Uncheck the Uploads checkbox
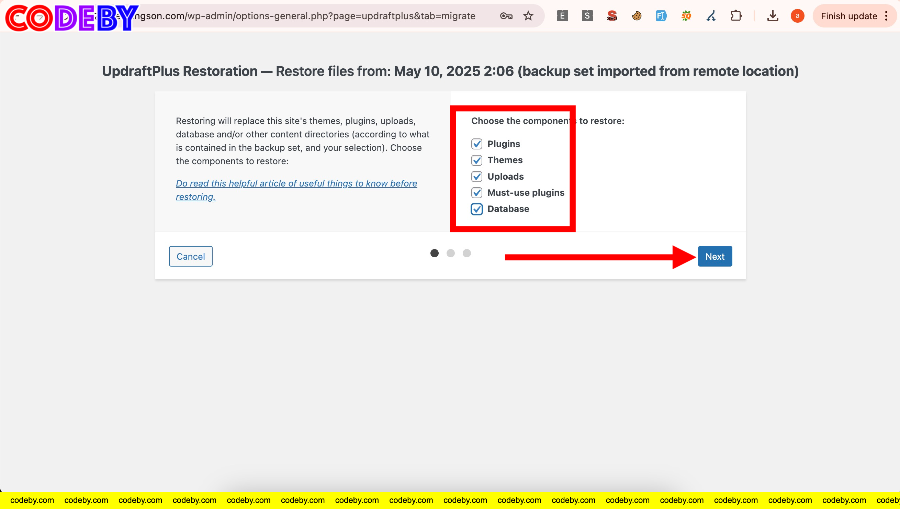This screenshot has height=509, width=900. click(x=476, y=176)
